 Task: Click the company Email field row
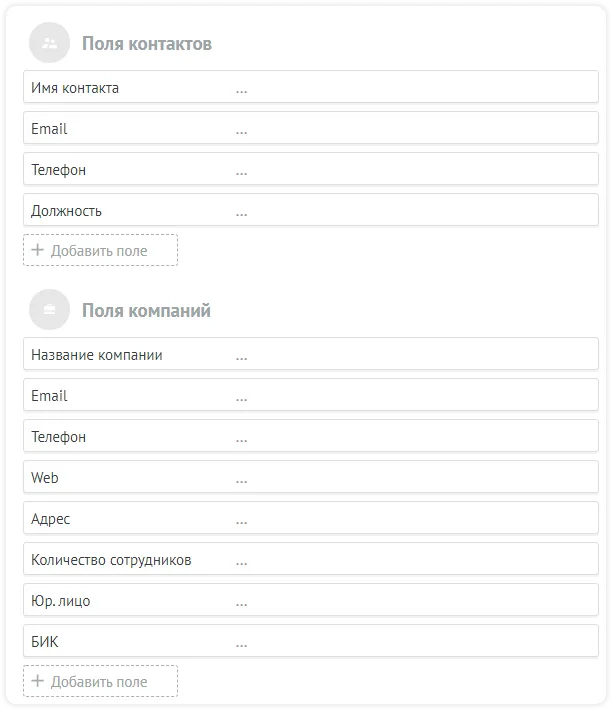[310, 396]
